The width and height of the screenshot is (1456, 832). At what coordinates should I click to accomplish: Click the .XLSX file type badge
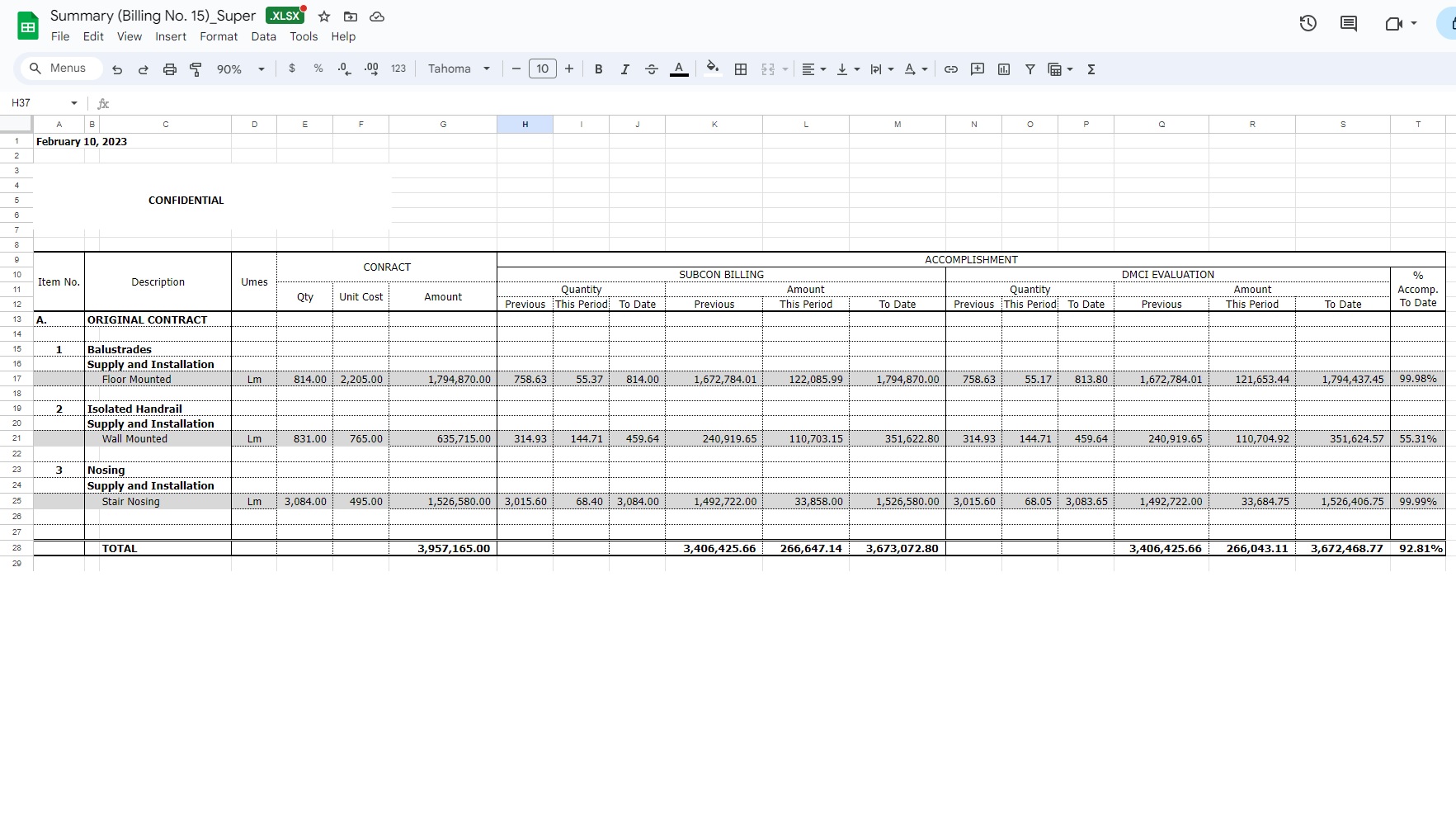point(285,16)
